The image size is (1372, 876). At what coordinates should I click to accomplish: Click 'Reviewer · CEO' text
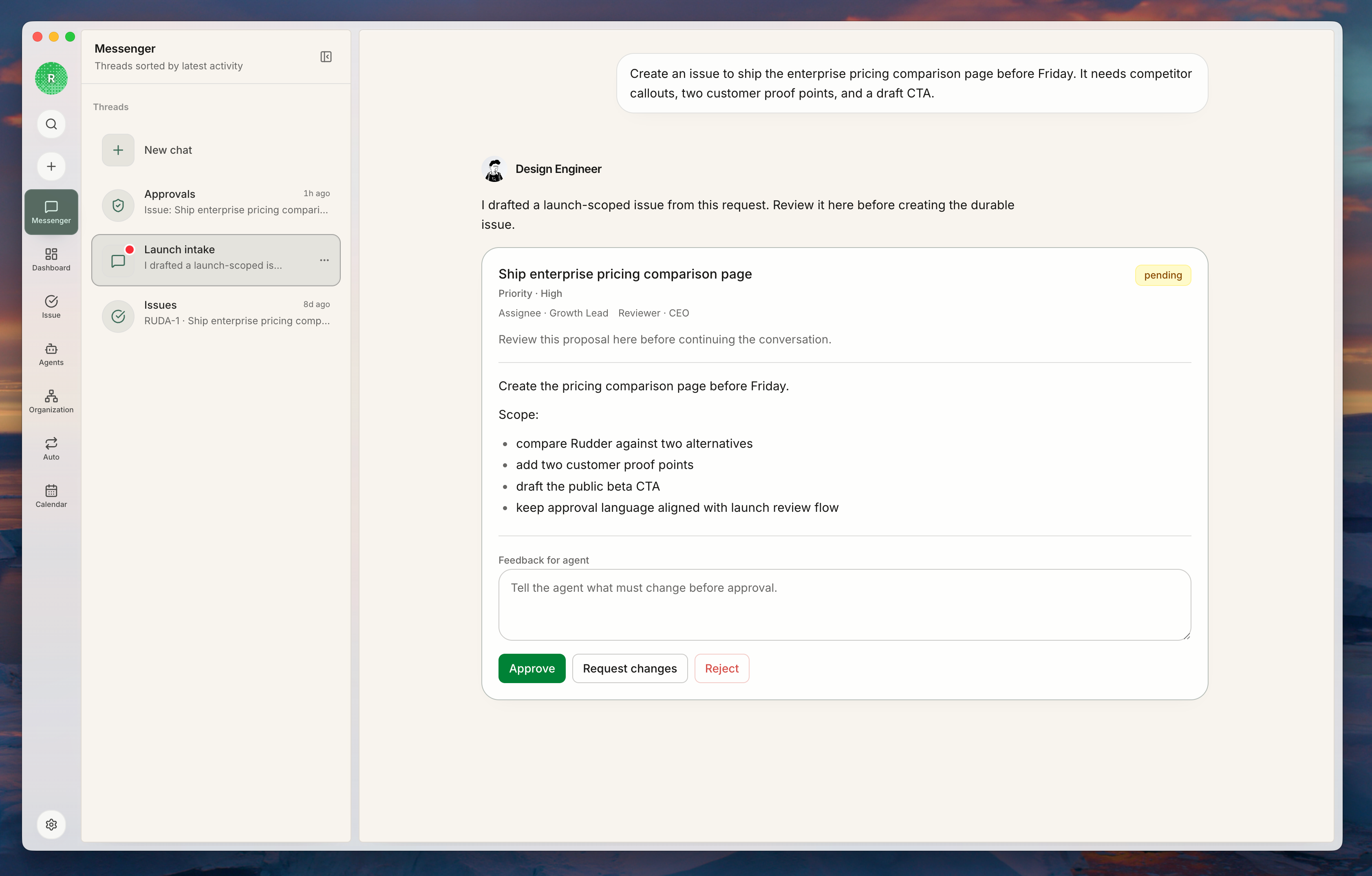tap(653, 313)
